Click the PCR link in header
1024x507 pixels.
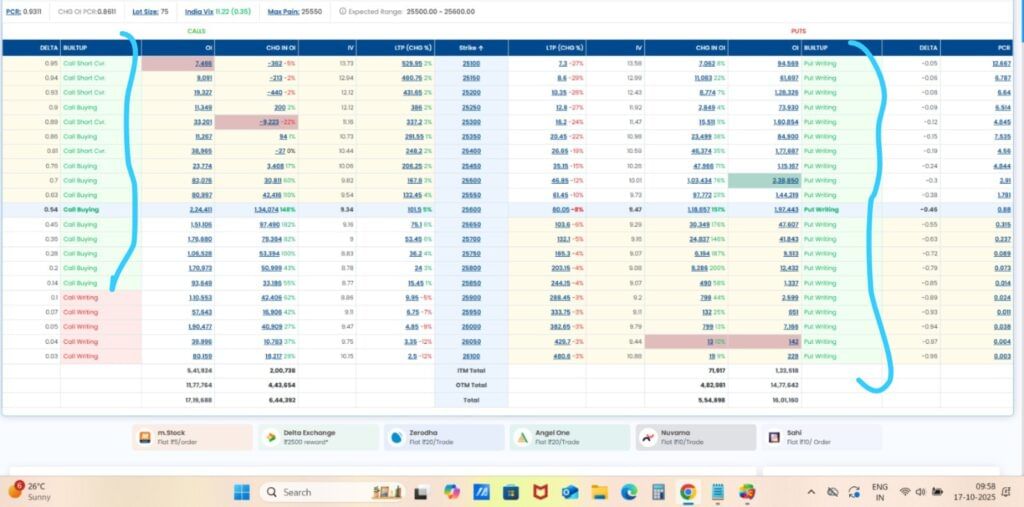[12, 12]
